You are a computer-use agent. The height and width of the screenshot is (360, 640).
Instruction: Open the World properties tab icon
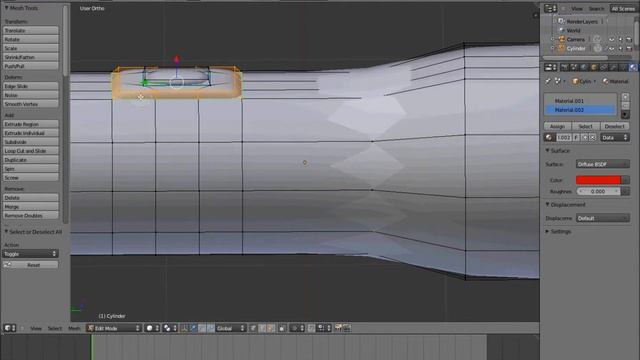[x=583, y=67]
